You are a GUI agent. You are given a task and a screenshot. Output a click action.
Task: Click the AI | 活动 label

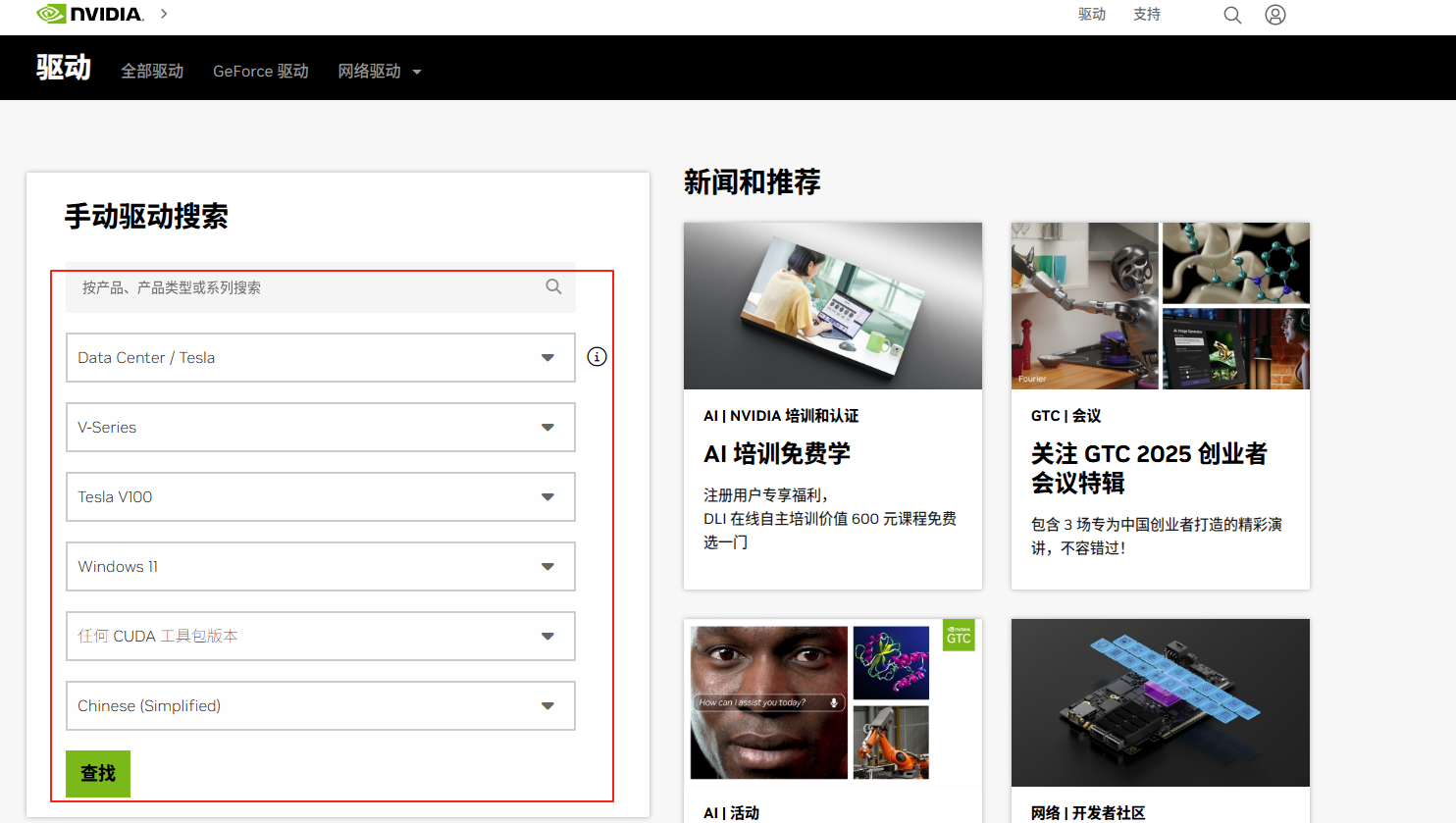pyautogui.click(x=732, y=813)
